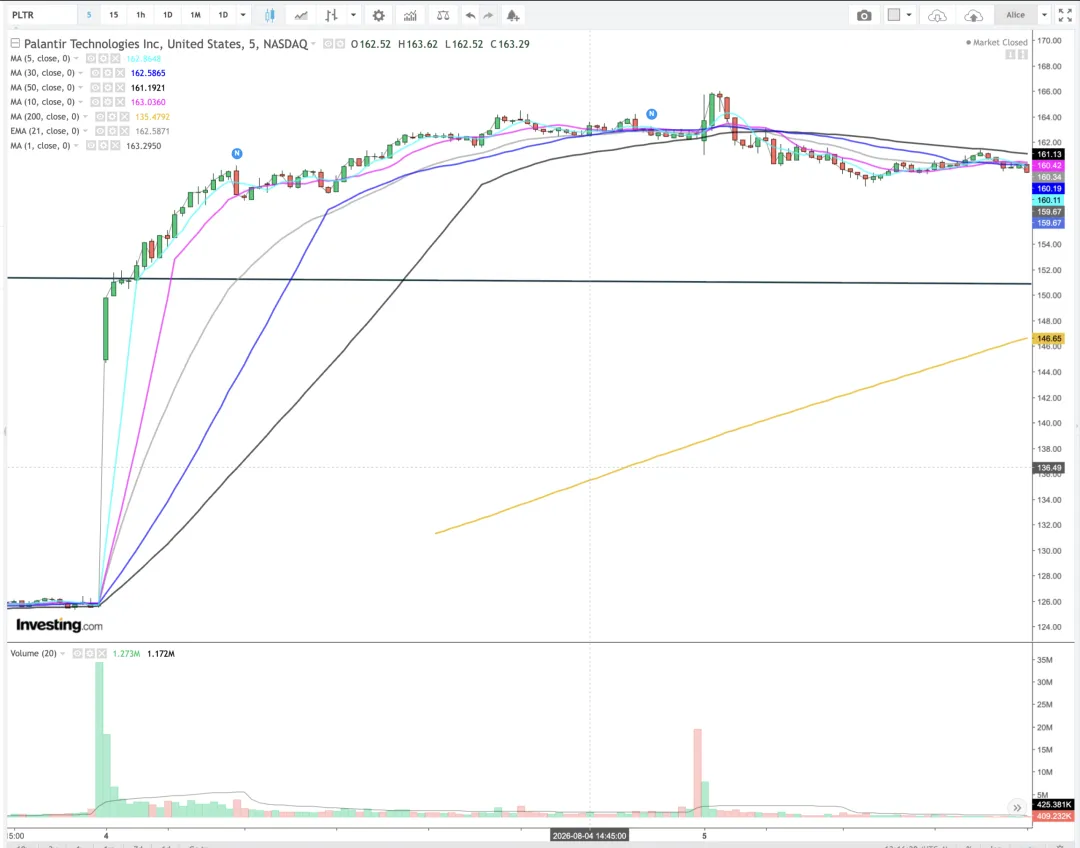Hide the EMA (21, close, 0) line

pos(100,131)
